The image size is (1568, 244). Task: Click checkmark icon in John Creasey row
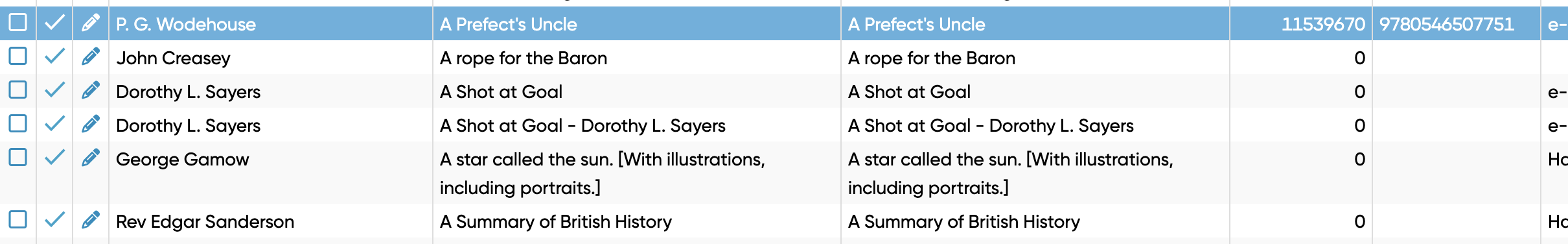click(x=55, y=56)
